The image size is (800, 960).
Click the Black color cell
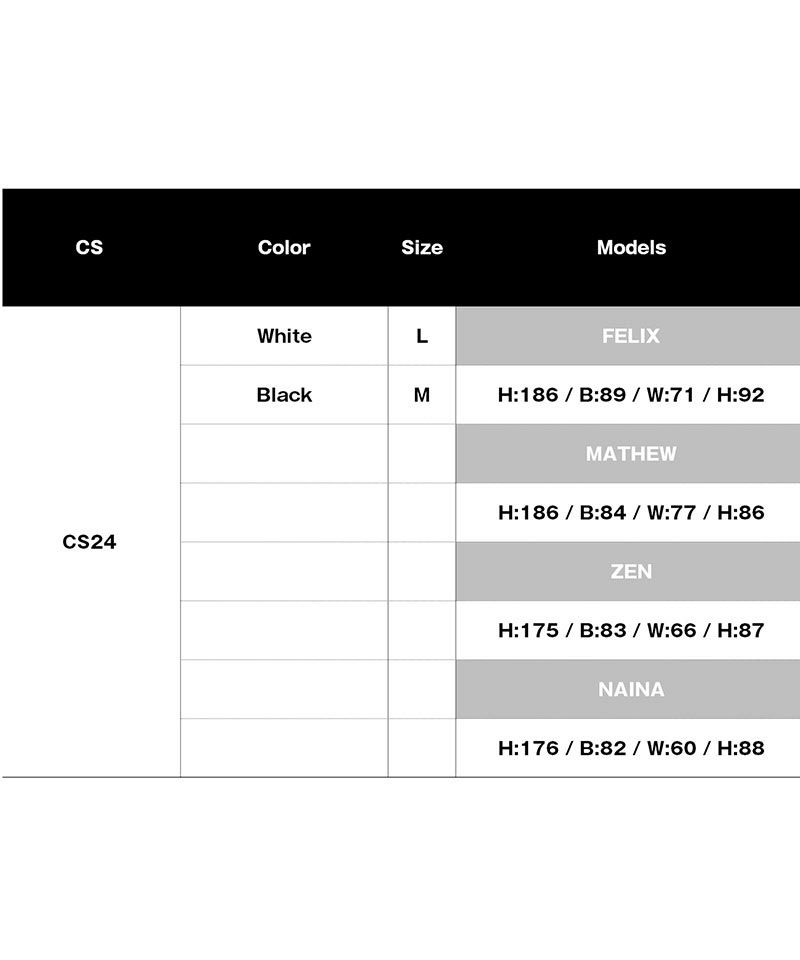(284, 395)
